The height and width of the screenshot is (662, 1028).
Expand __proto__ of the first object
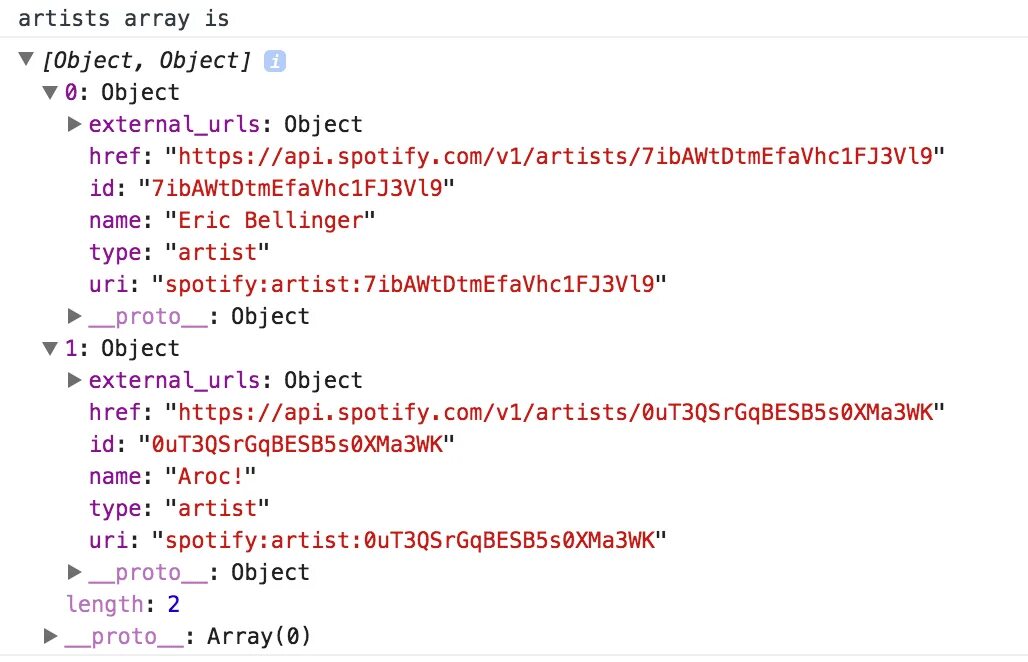(74, 316)
